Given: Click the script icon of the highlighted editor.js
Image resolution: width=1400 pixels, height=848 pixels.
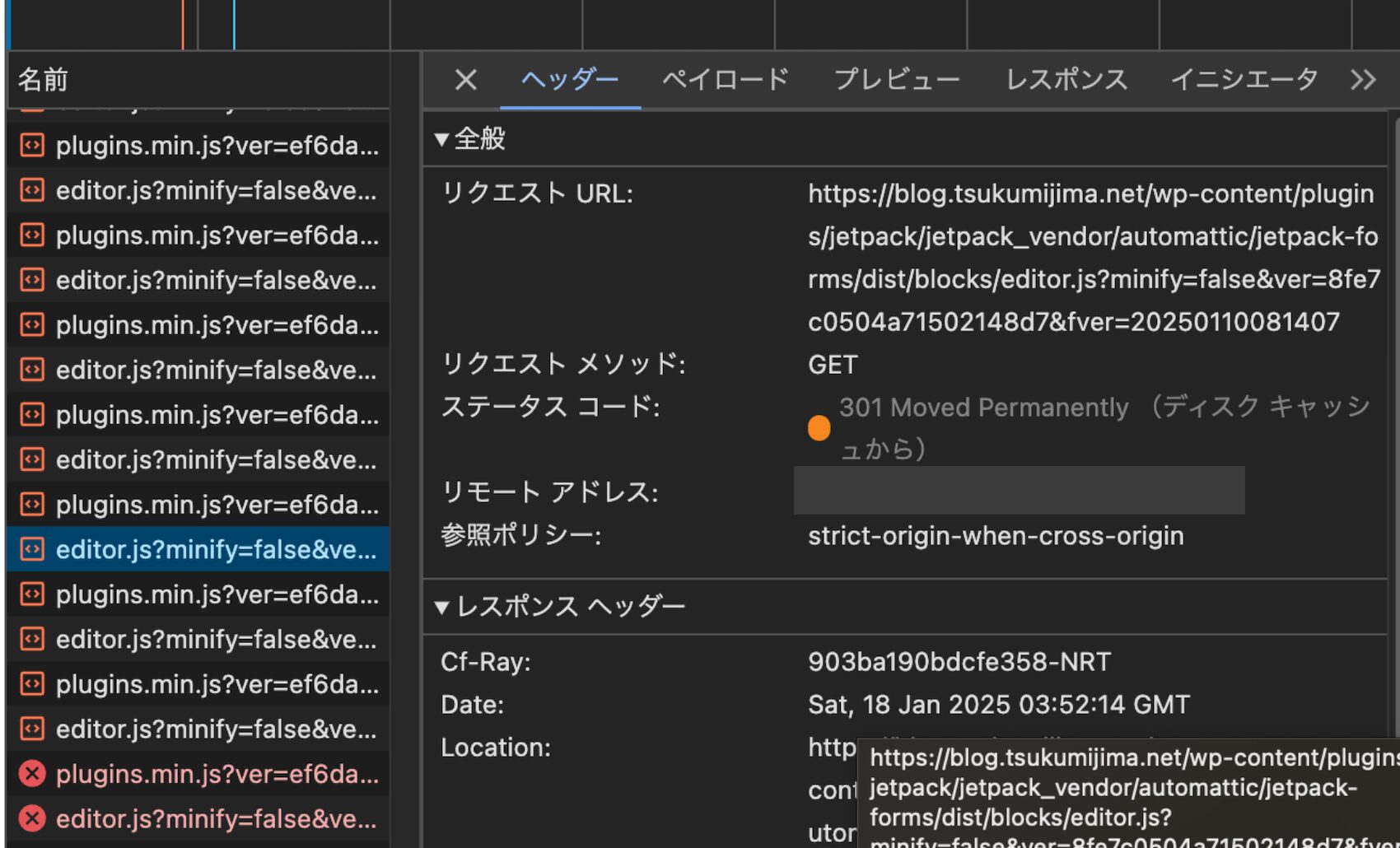Looking at the screenshot, I should click(32, 549).
